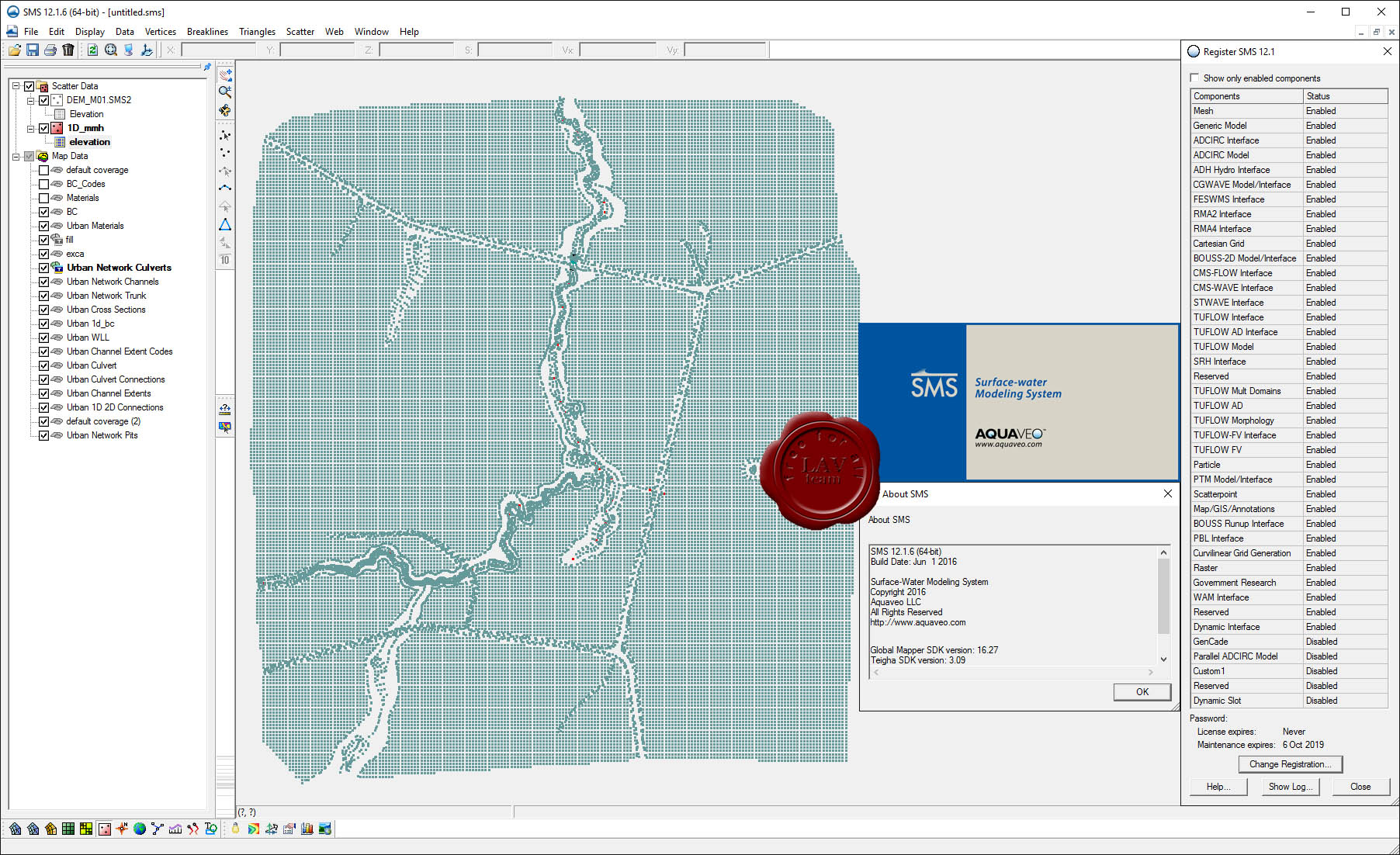Image resolution: width=1400 pixels, height=855 pixels.
Task: Collapse the Scatter Data tree node
Action: point(16,86)
